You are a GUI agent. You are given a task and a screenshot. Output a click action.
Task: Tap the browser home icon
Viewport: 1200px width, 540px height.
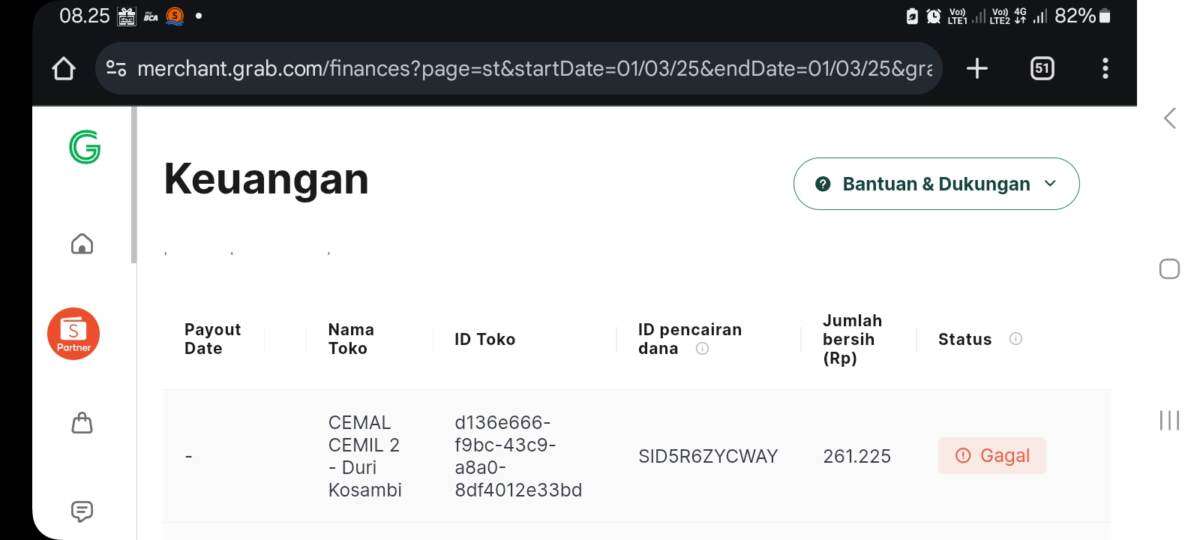pyautogui.click(x=63, y=68)
